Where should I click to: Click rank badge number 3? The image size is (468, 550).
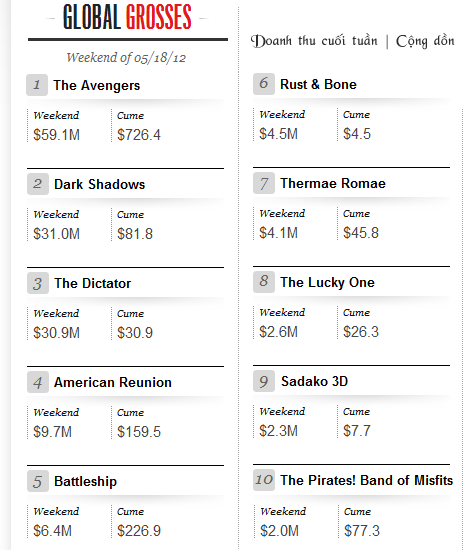click(38, 283)
